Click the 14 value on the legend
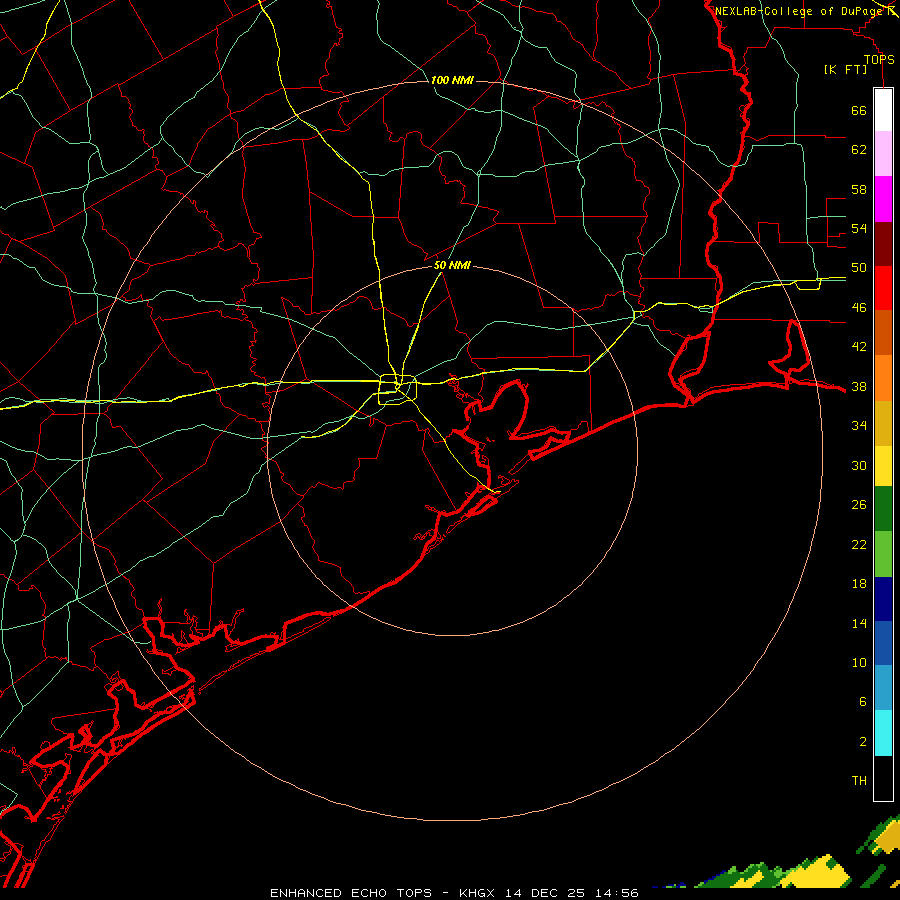The height and width of the screenshot is (900, 900). 859,623
